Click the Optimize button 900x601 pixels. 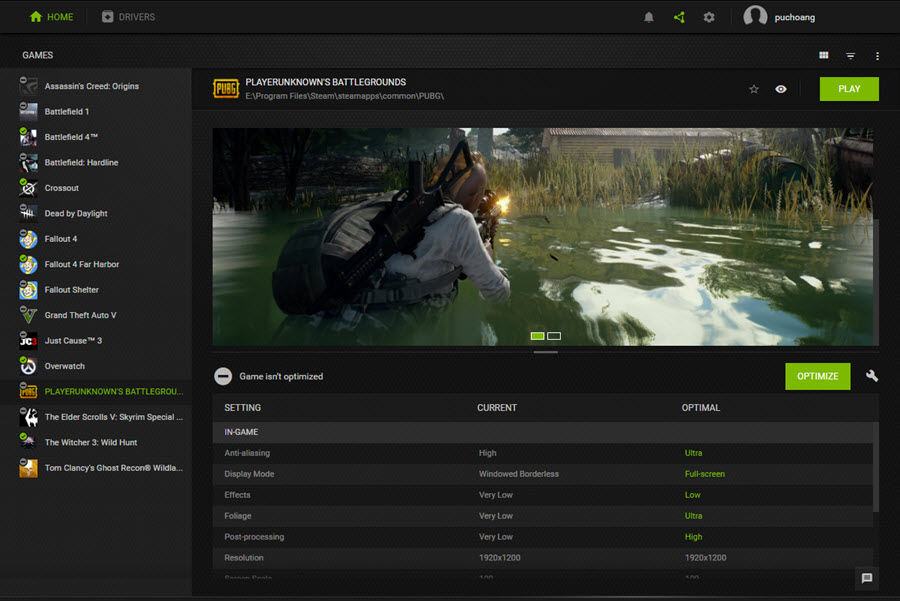pos(817,376)
